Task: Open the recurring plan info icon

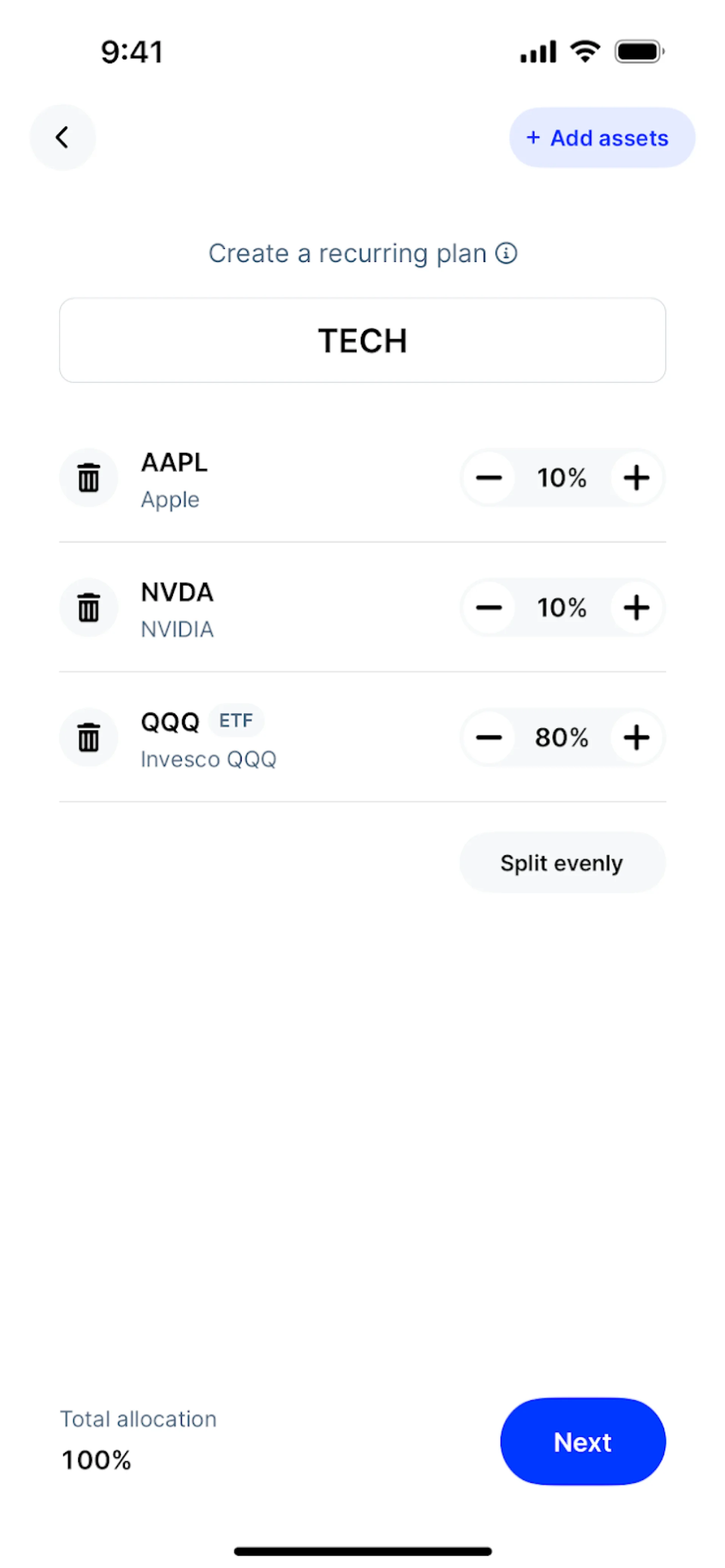Action: [506, 253]
